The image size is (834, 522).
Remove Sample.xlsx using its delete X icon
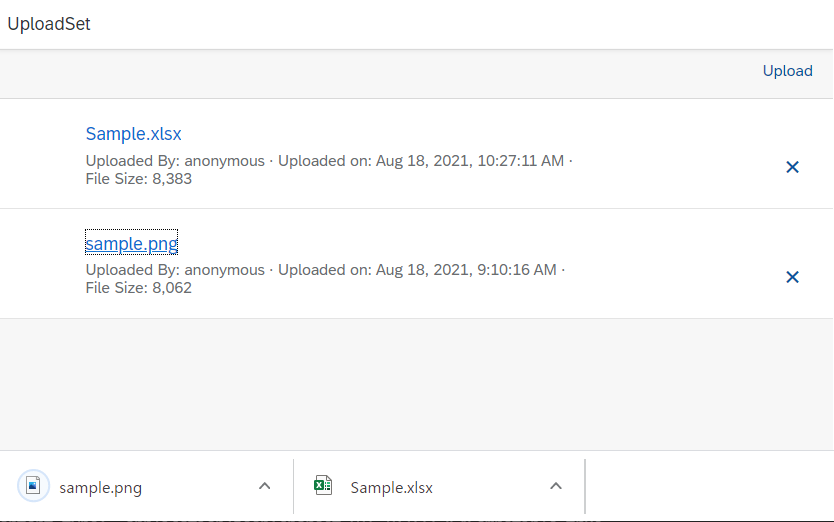tap(792, 167)
